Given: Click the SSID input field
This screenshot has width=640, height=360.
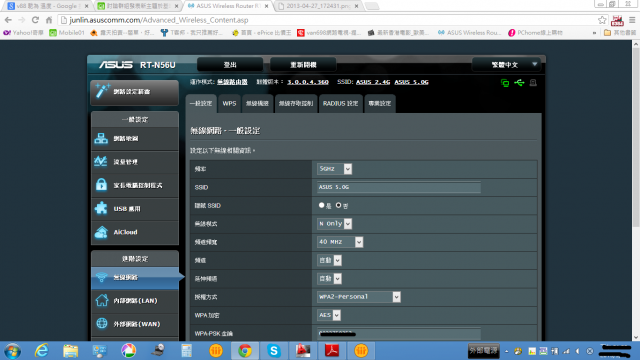Looking at the screenshot, I should [399, 187].
